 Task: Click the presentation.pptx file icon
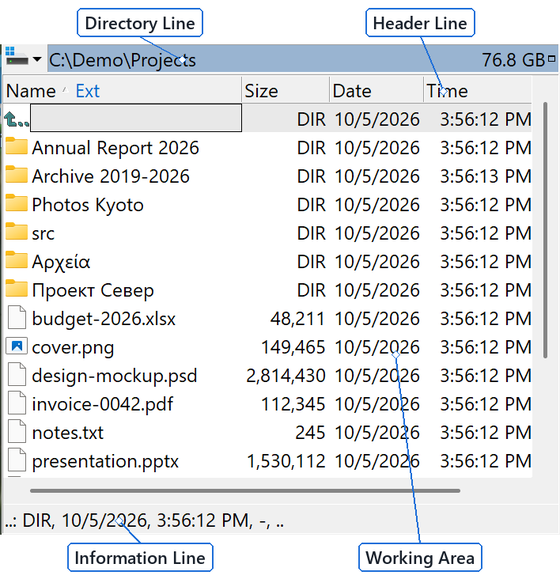coord(17,460)
